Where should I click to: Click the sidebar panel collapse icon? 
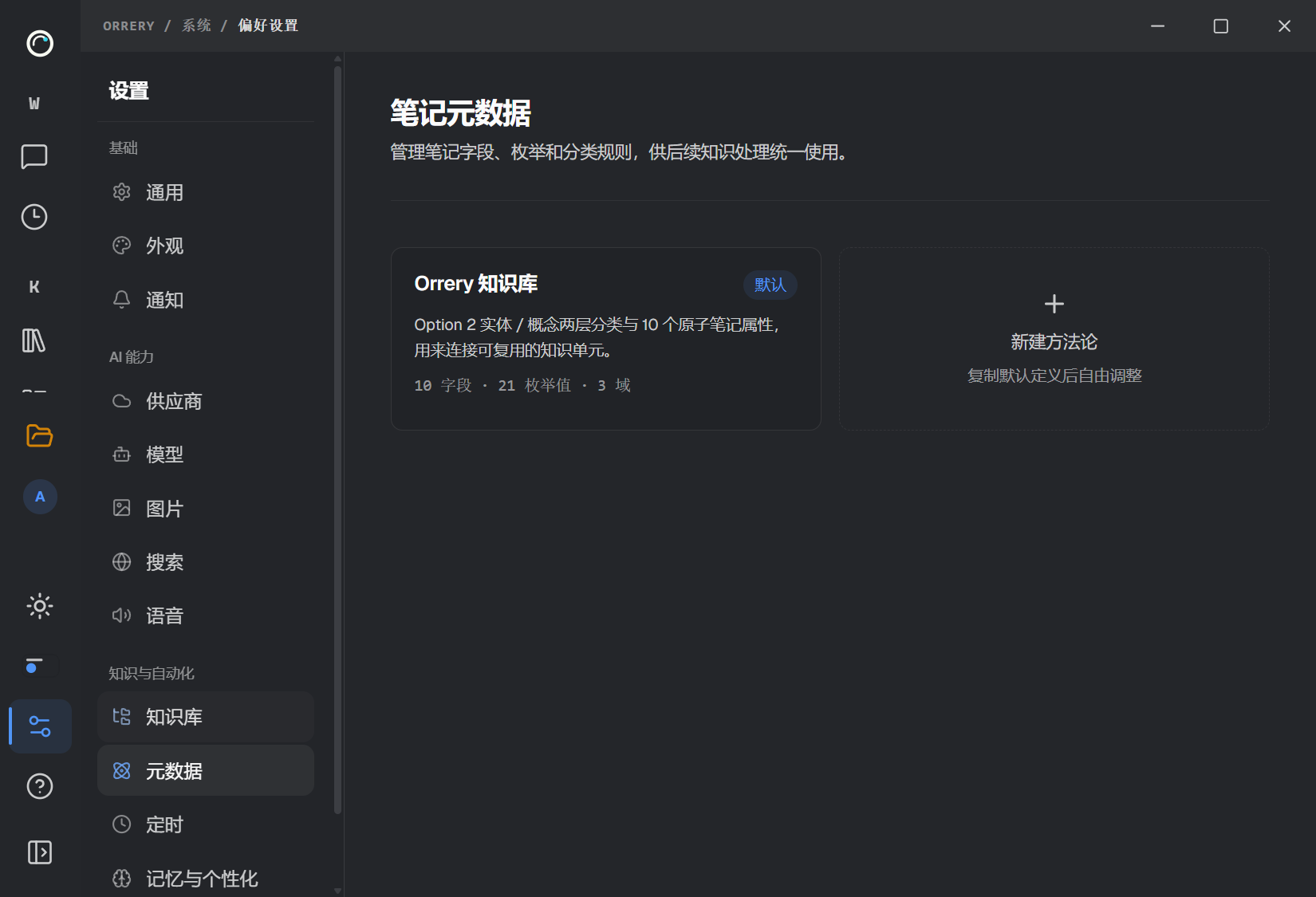40,852
